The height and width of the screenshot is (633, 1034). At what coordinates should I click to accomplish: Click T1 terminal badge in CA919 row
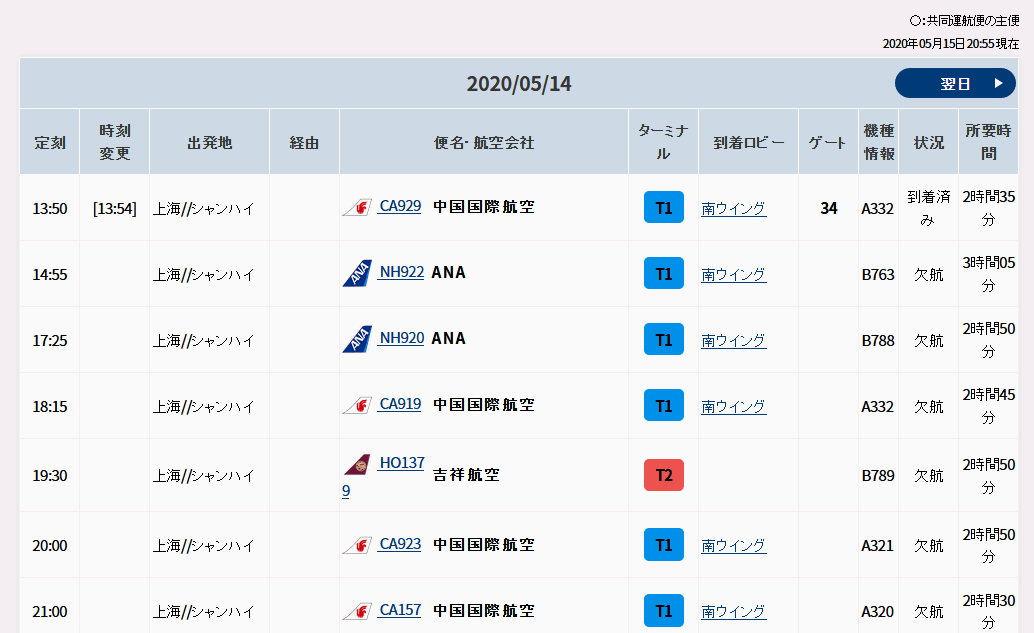click(x=664, y=406)
